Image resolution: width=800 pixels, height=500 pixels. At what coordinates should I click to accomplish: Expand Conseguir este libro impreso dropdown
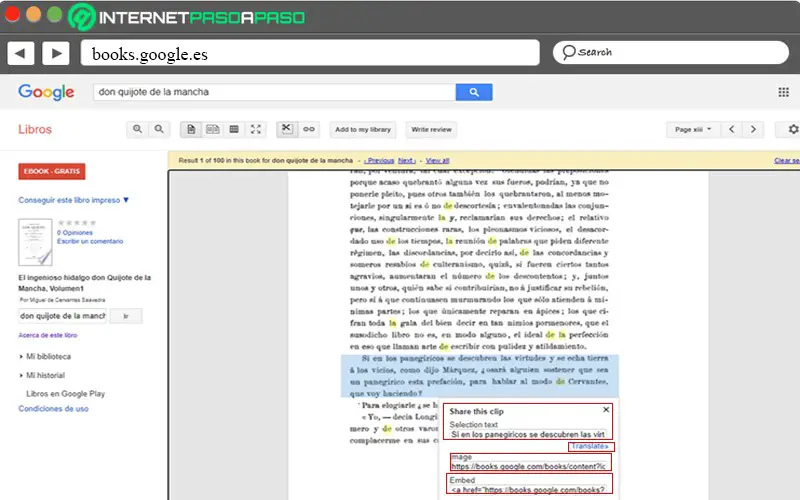[73, 200]
